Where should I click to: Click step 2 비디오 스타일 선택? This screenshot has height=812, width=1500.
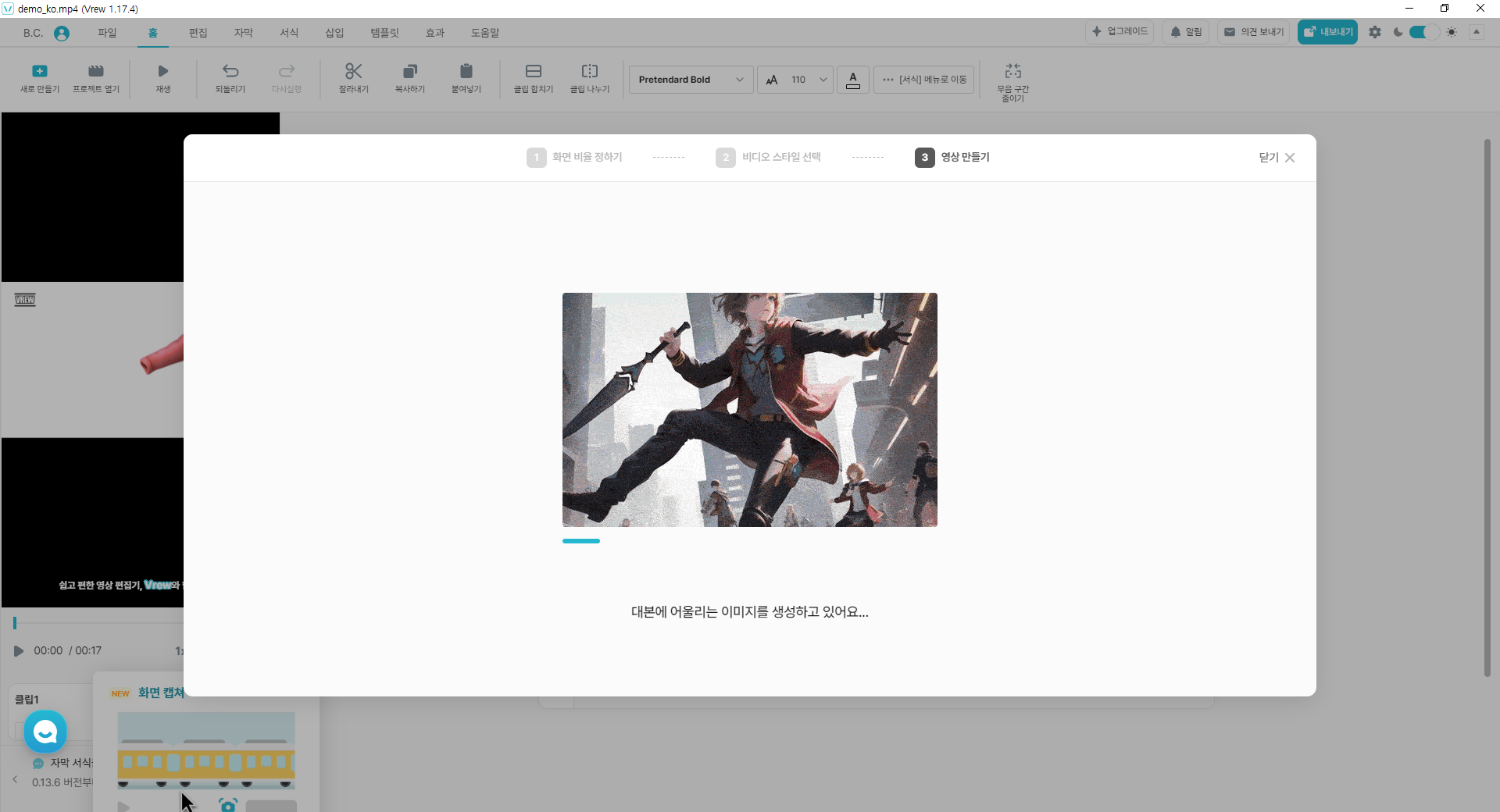(x=768, y=157)
